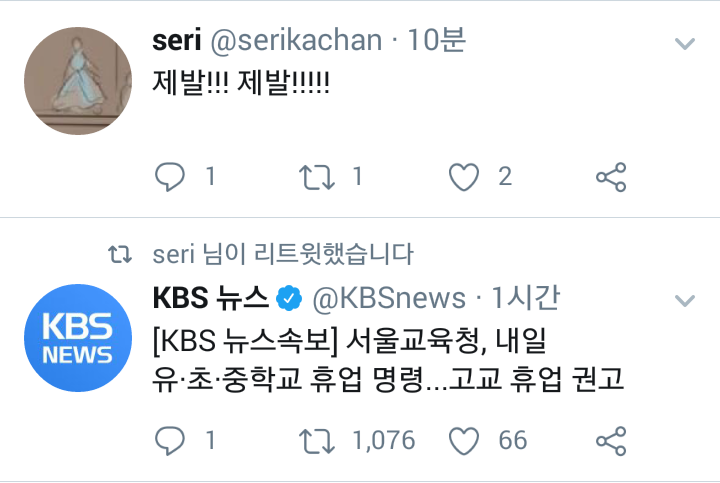The image size is (720, 483).
Task: Click the KBS 뉴스 display name
Action: 210,299
